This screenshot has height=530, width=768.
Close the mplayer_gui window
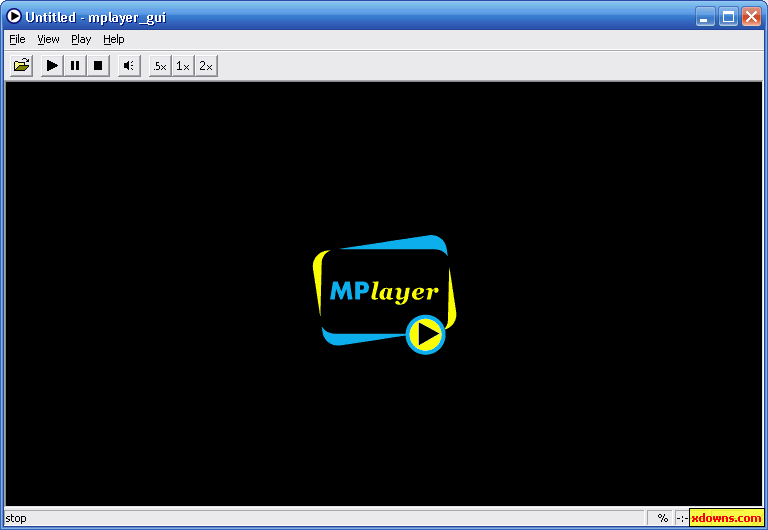coord(751,17)
